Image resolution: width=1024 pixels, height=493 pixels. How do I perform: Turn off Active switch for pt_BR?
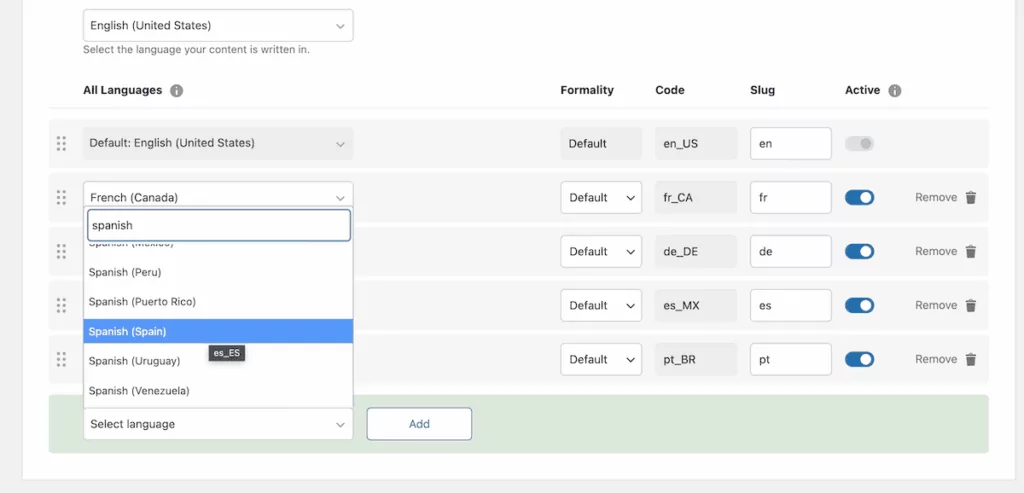[859, 359]
